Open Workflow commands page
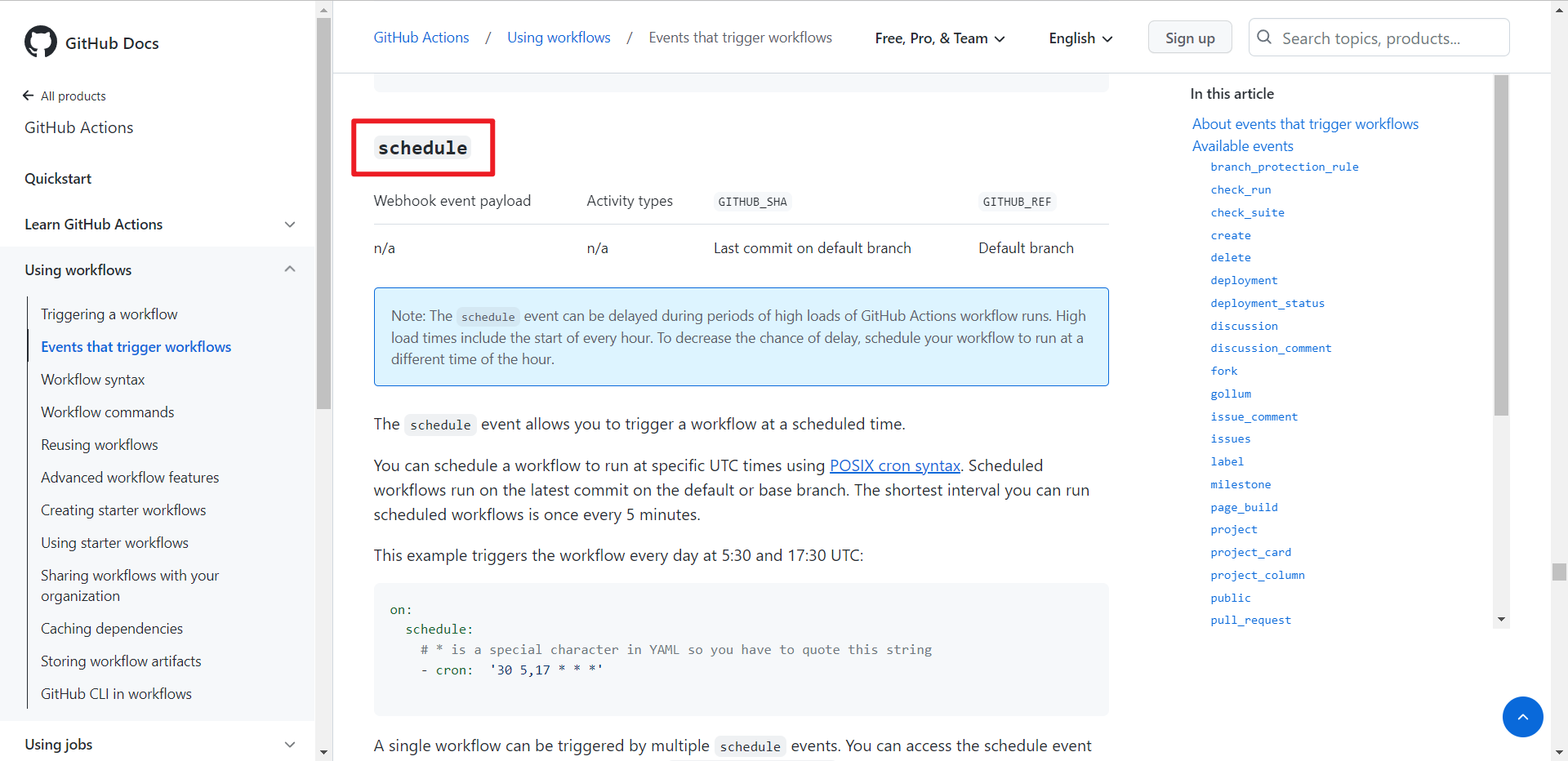Screen dimensions: 1568x761 (107, 412)
